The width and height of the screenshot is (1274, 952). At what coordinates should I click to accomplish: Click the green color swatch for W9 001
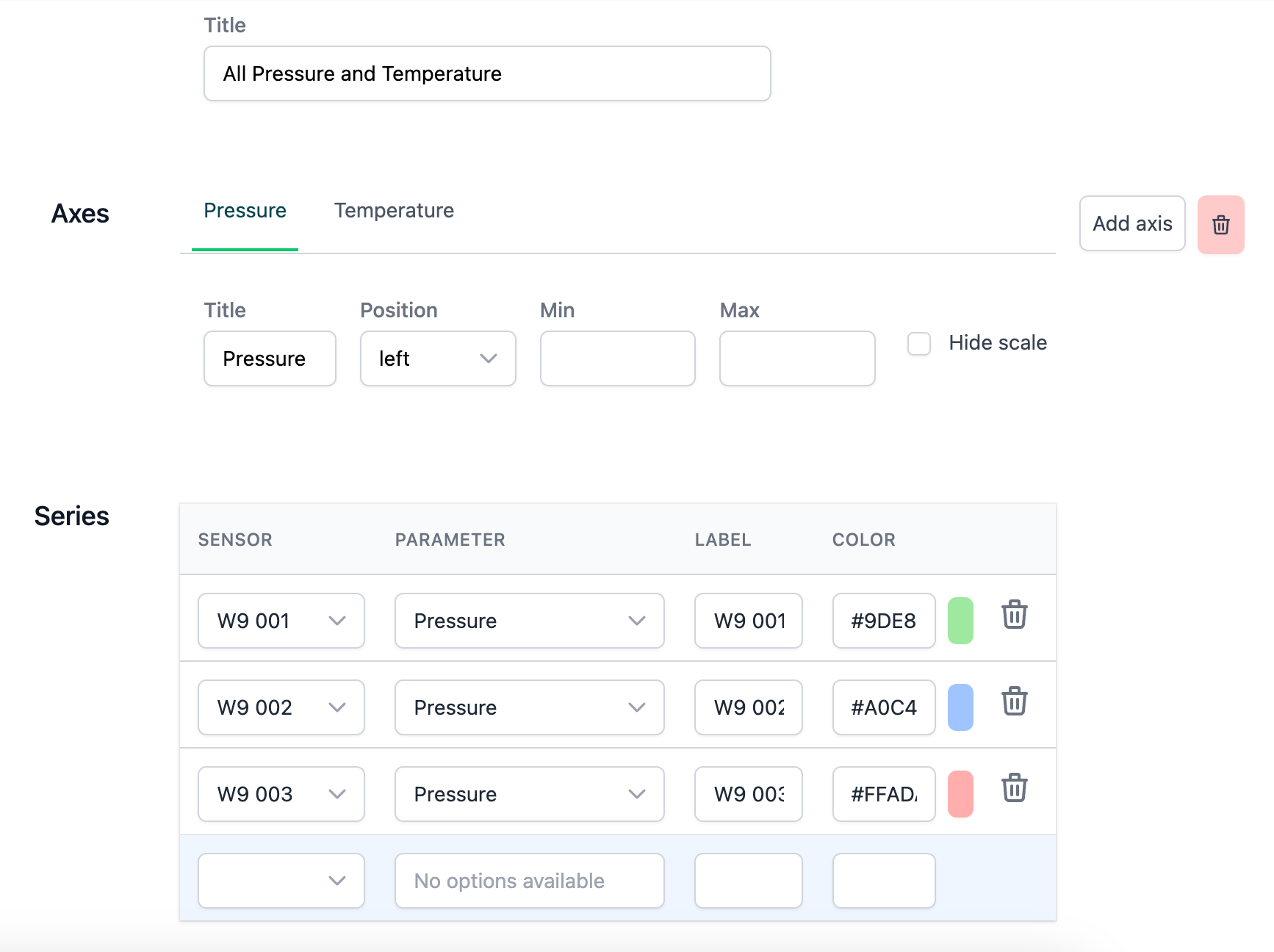tap(960, 621)
